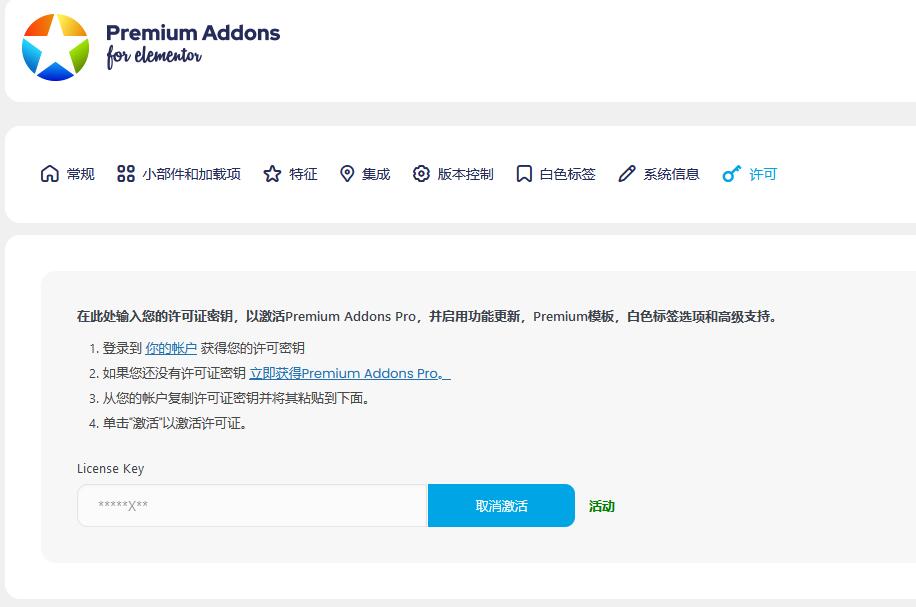Open the 版本控制 tab
The width and height of the screenshot is (916, 607).
(465, 174)
